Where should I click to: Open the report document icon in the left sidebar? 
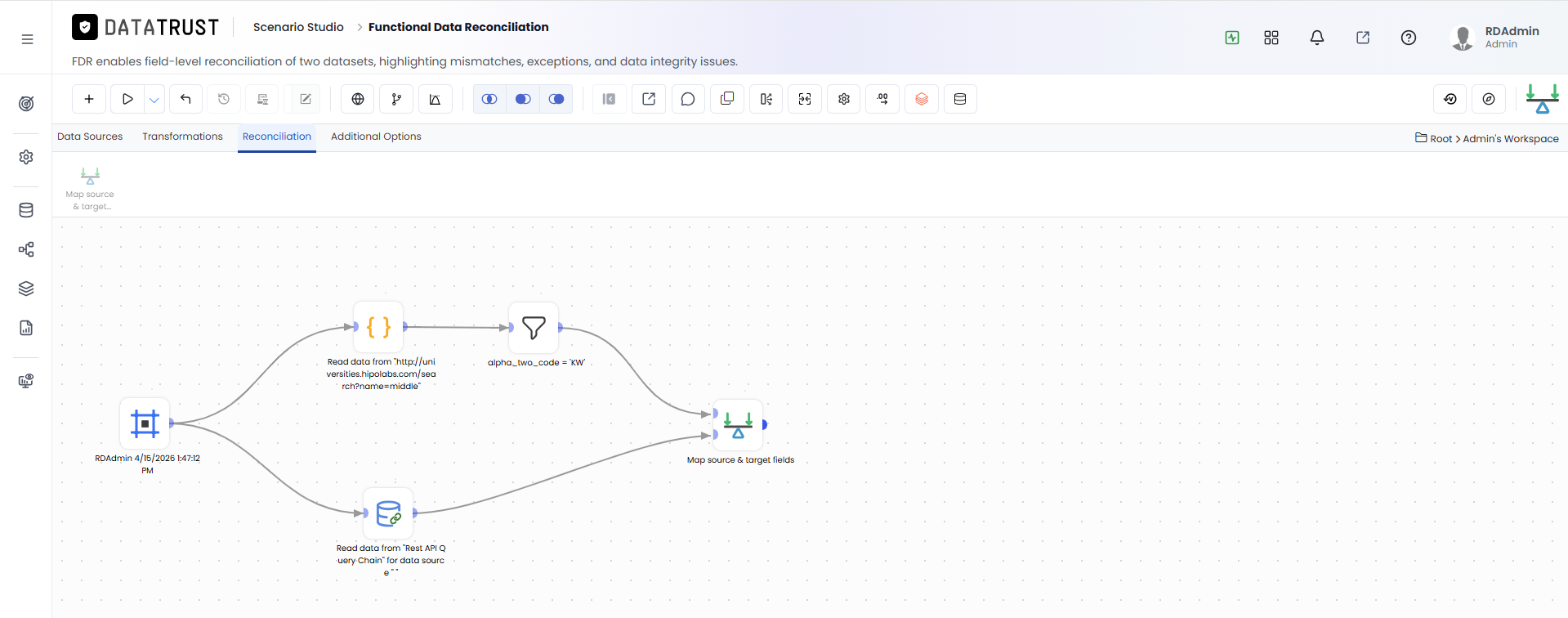pyautogui.click(x=26, y=328)
